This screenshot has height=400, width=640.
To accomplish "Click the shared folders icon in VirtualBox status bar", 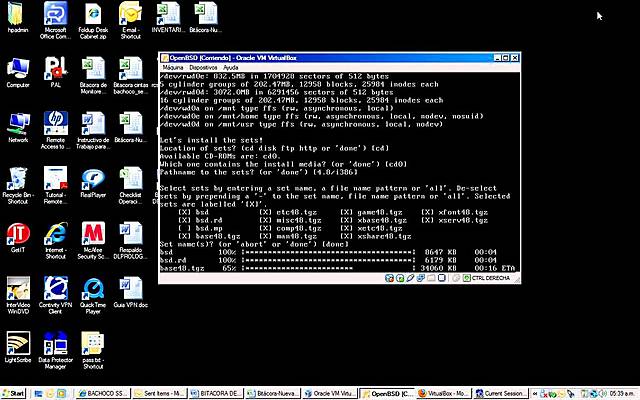I will pos(431,278).
